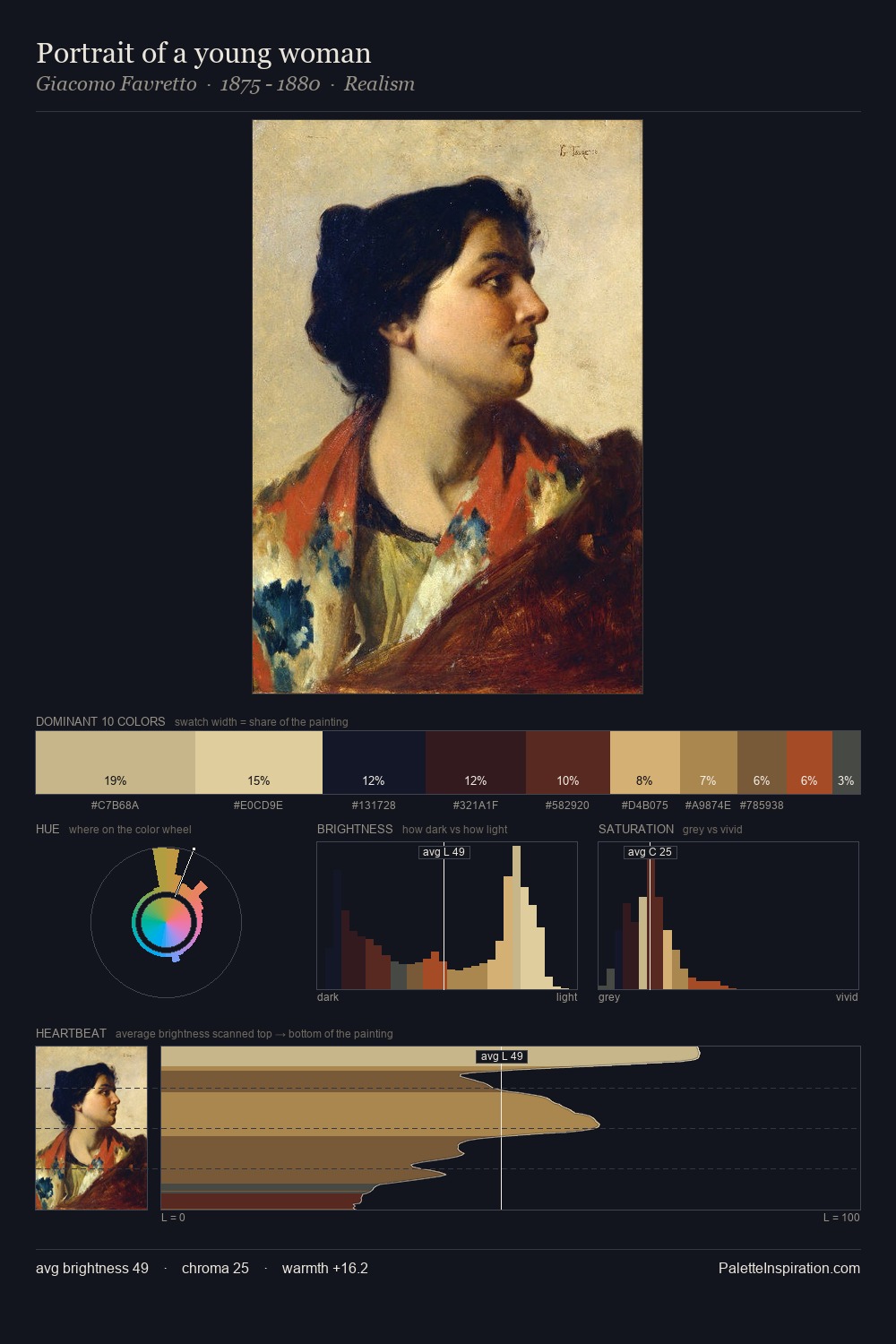Pick the 10% brown swatch #582920
Image resolution: width=896 pixels, height=1344 pixels.
[568, 762]
